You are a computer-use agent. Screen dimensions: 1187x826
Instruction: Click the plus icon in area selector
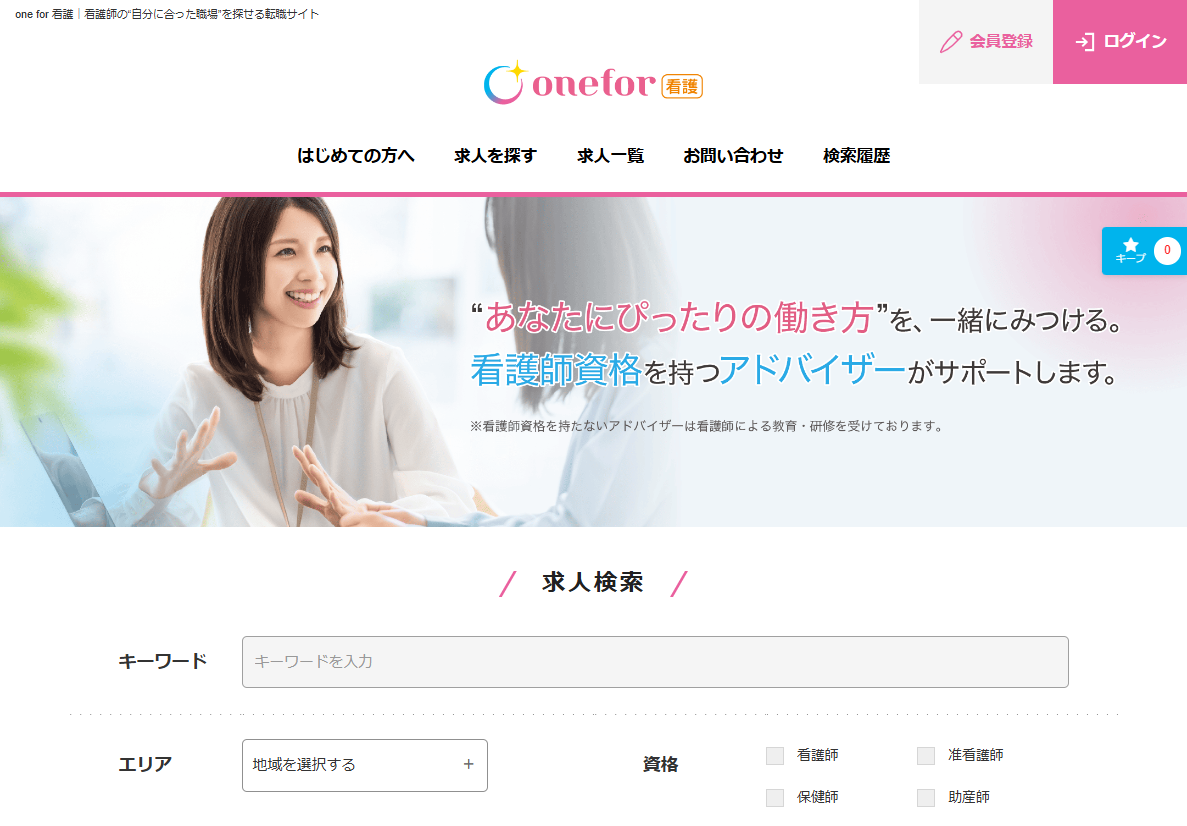coord(469,764)
